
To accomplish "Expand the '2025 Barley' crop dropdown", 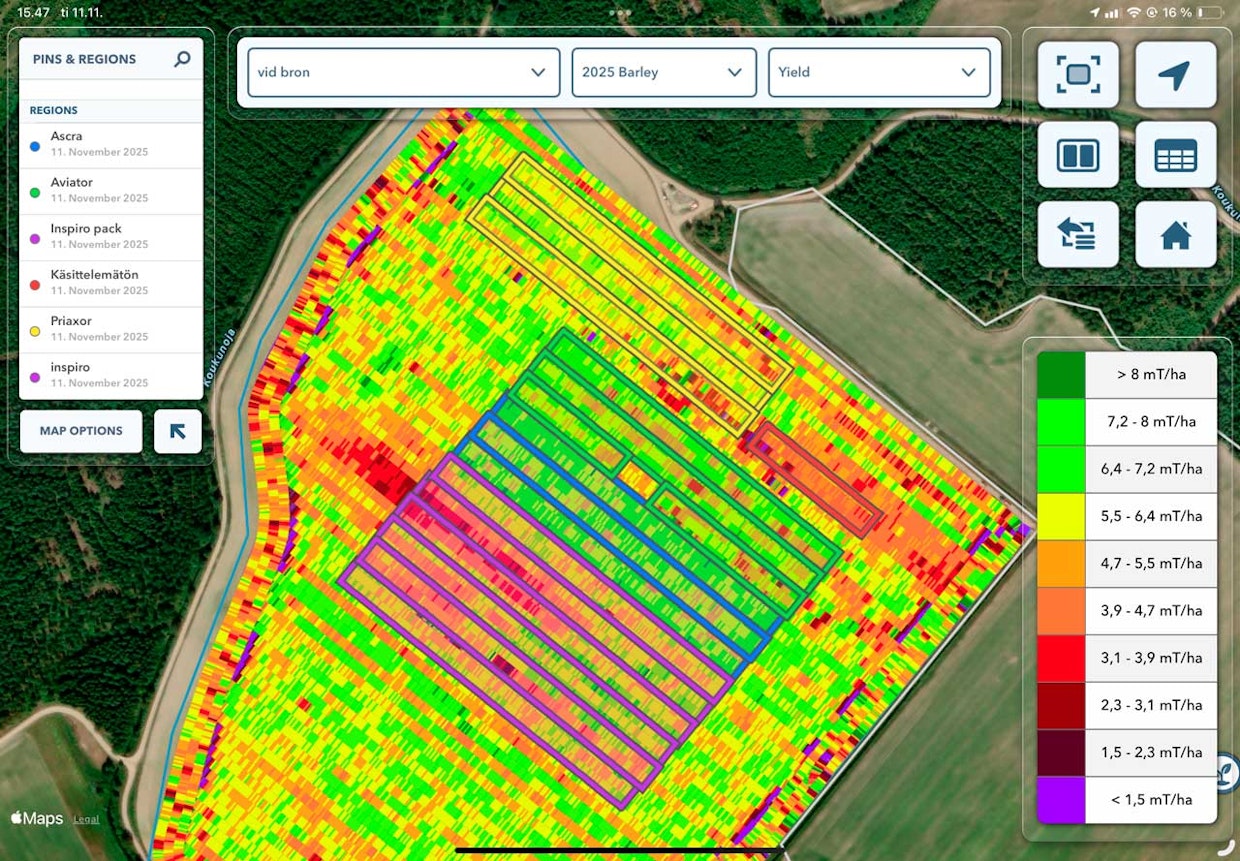I will (x=663, y=72).
